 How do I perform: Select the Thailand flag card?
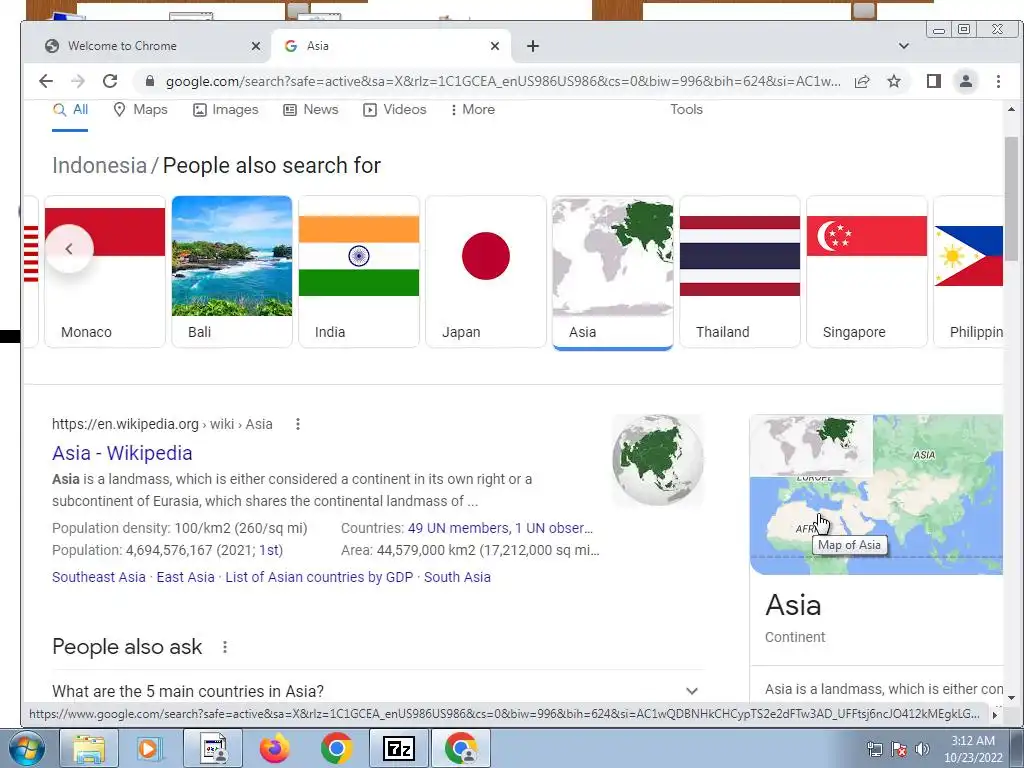click(x=739, y=272)
